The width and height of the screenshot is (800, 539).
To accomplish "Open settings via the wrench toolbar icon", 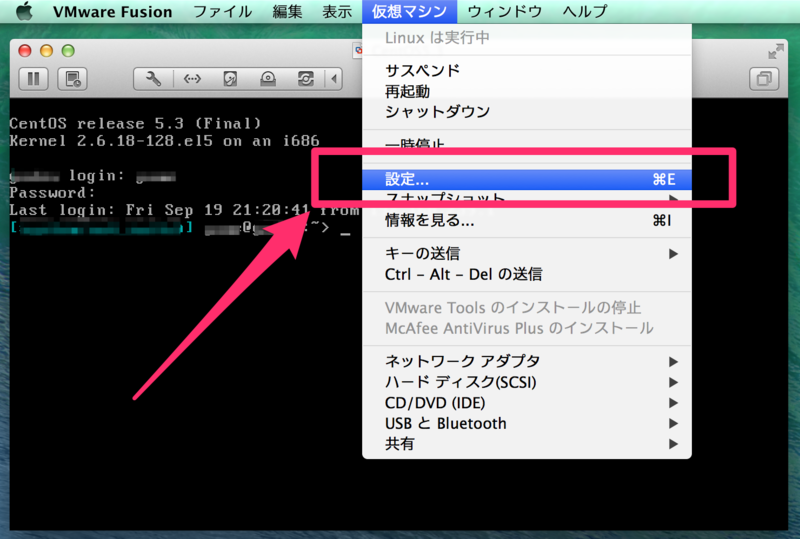I will (x=153, y=79).
